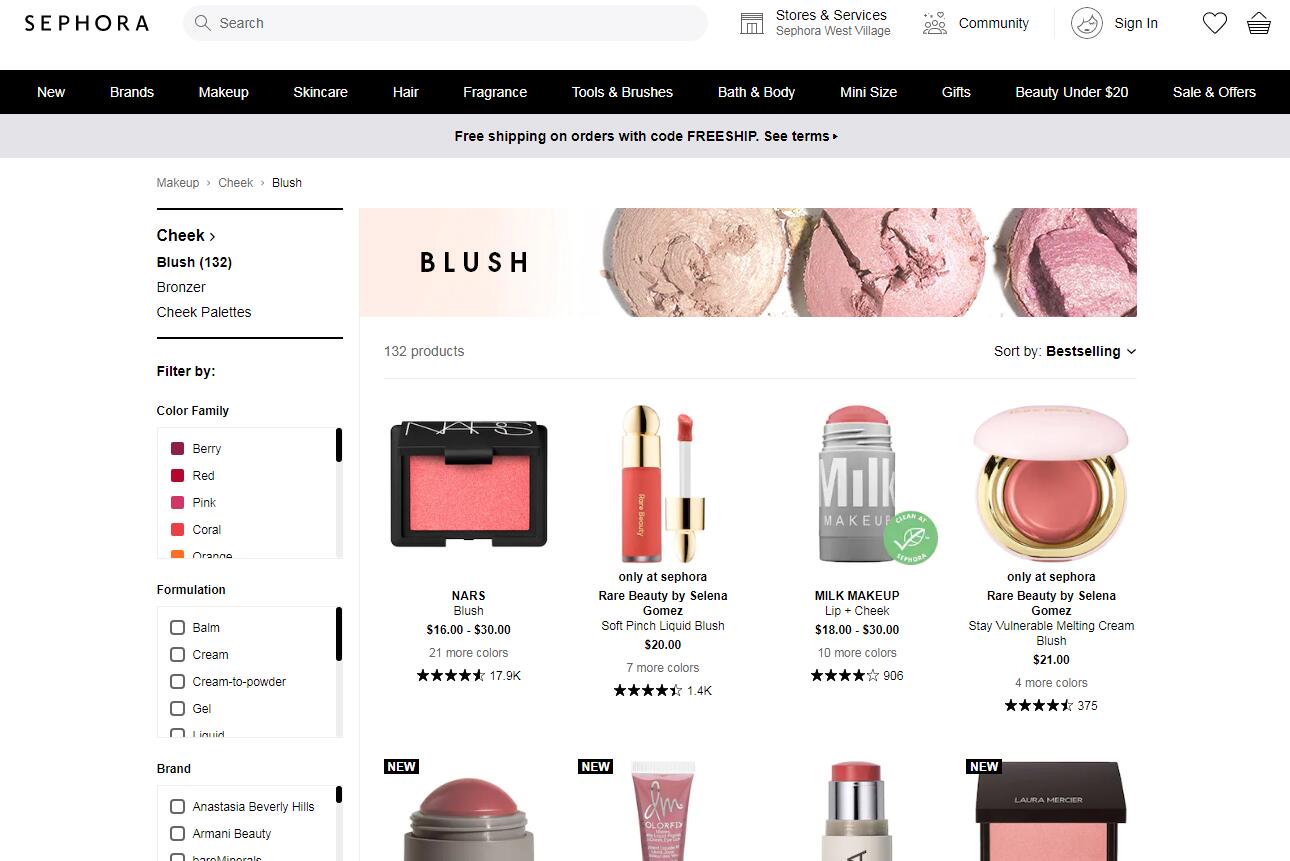1290x861 pixels.
Task: Open the Loves heart icon
Action: [x=1214, y=23]
